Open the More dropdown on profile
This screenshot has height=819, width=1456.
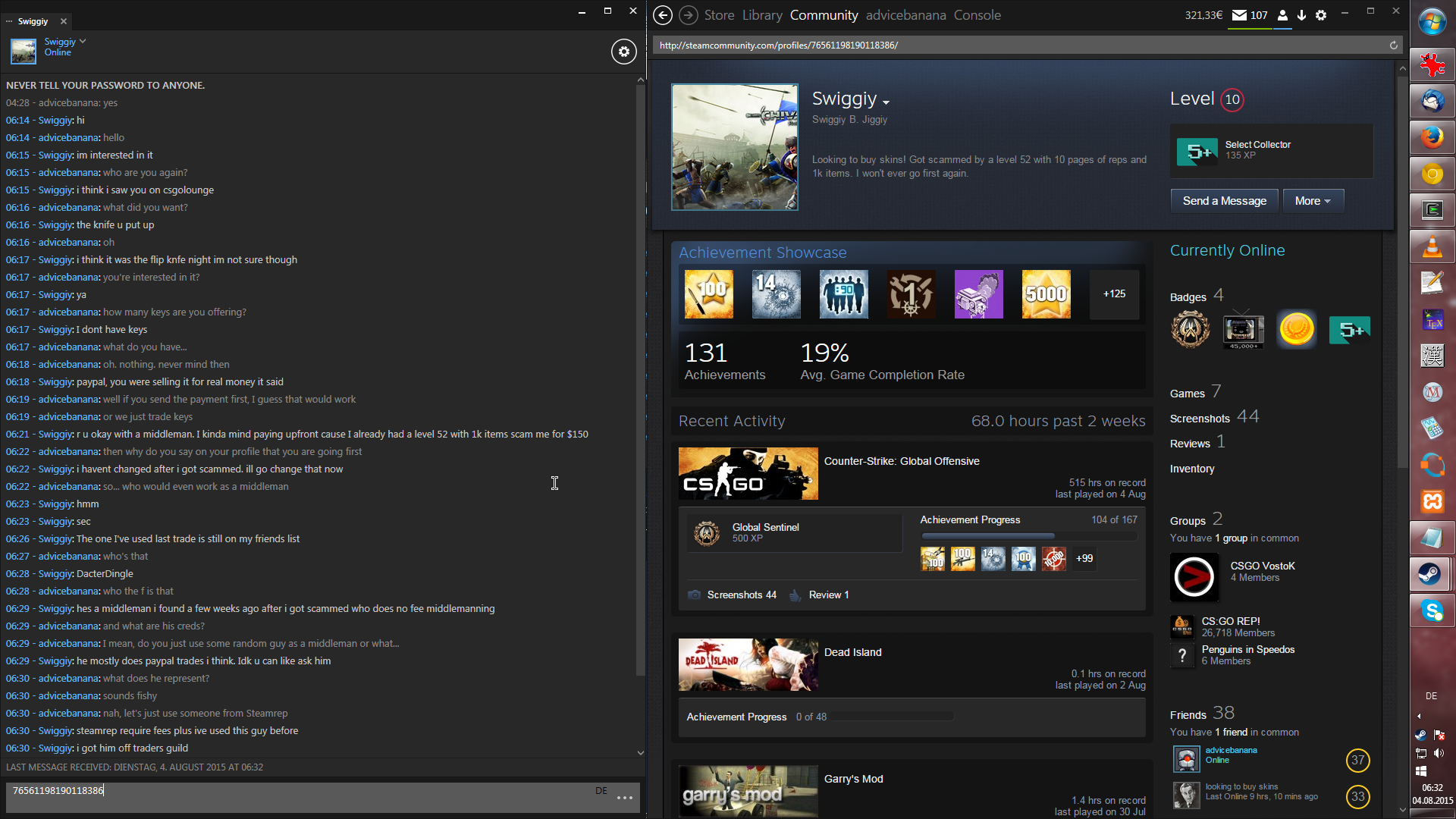click(1313, 201)
